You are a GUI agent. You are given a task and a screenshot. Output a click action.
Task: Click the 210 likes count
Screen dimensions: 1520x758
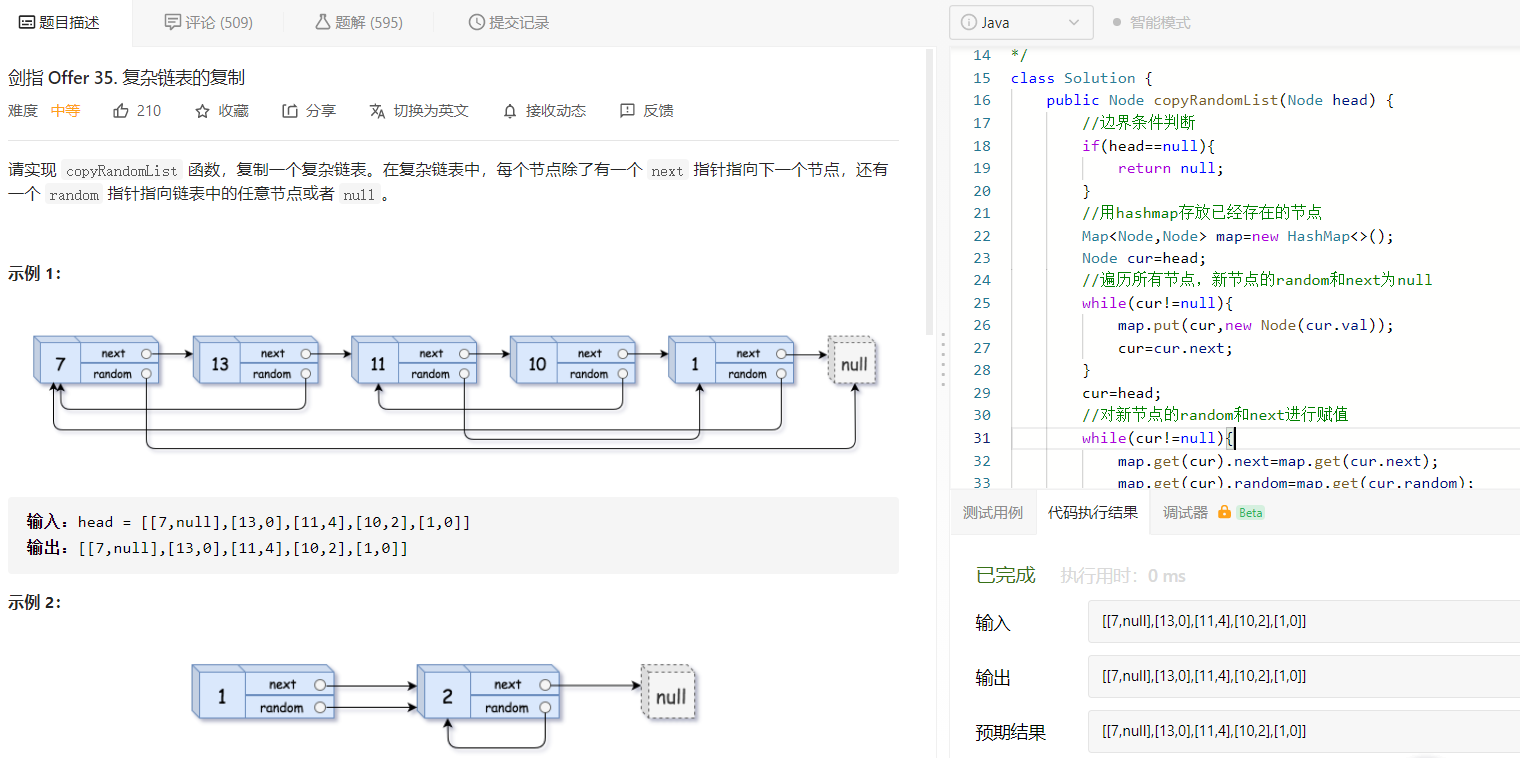(149, 111)
